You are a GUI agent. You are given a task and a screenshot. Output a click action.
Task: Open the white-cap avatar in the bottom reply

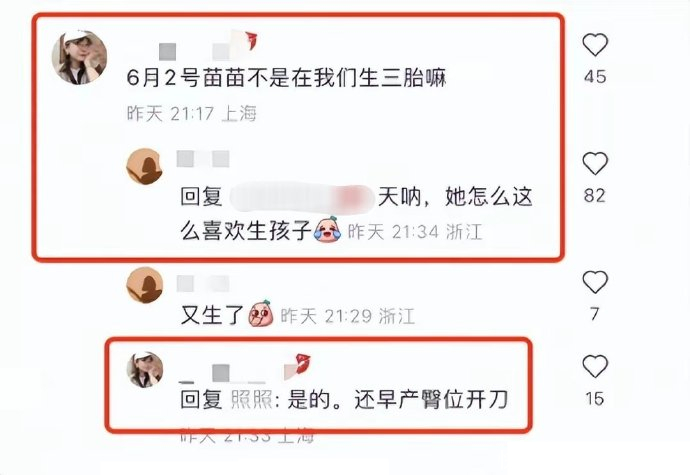pos(145,369)
